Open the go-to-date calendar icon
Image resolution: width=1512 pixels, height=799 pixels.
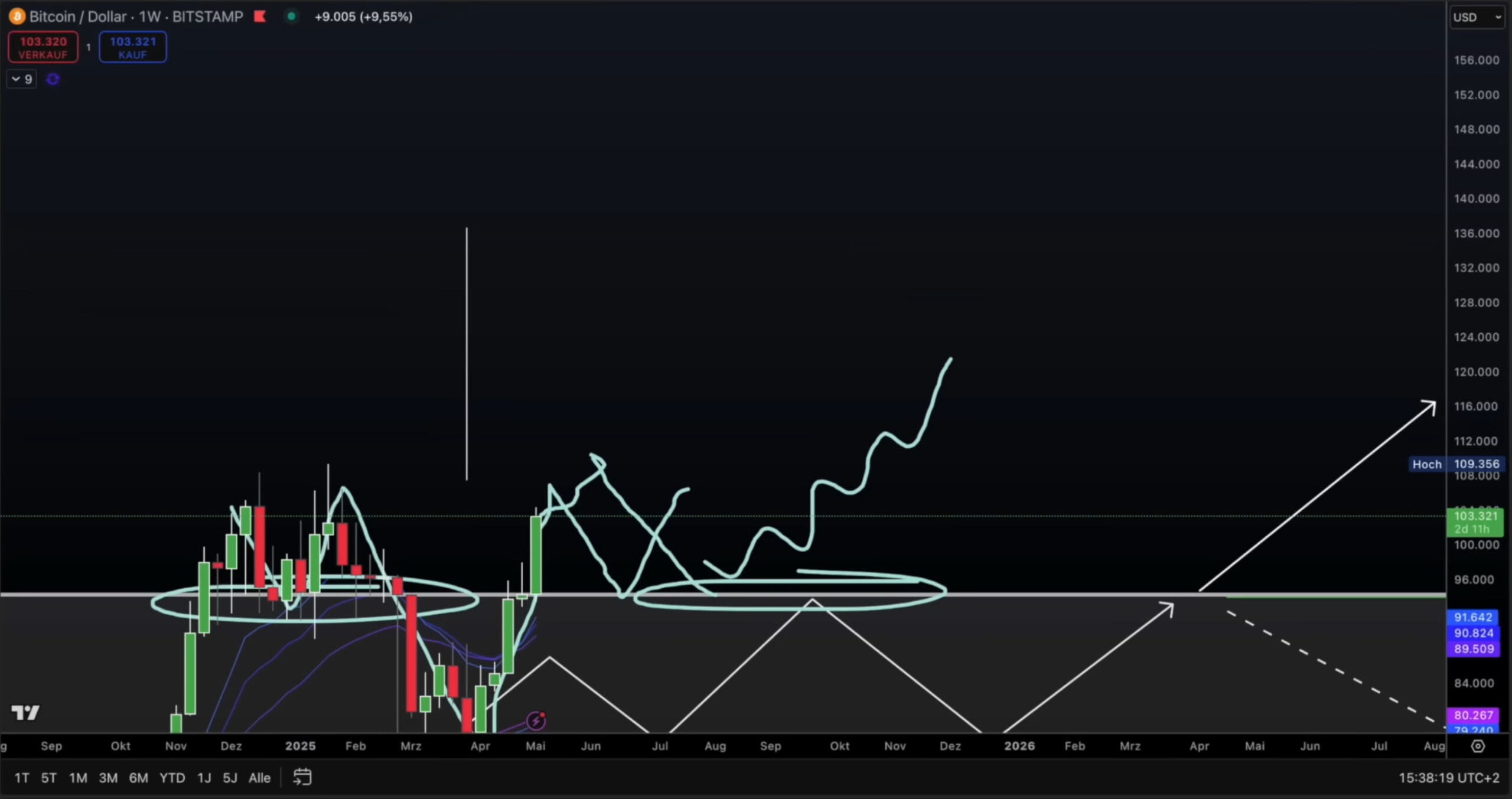pyautogui.click(x=302, y=777)
